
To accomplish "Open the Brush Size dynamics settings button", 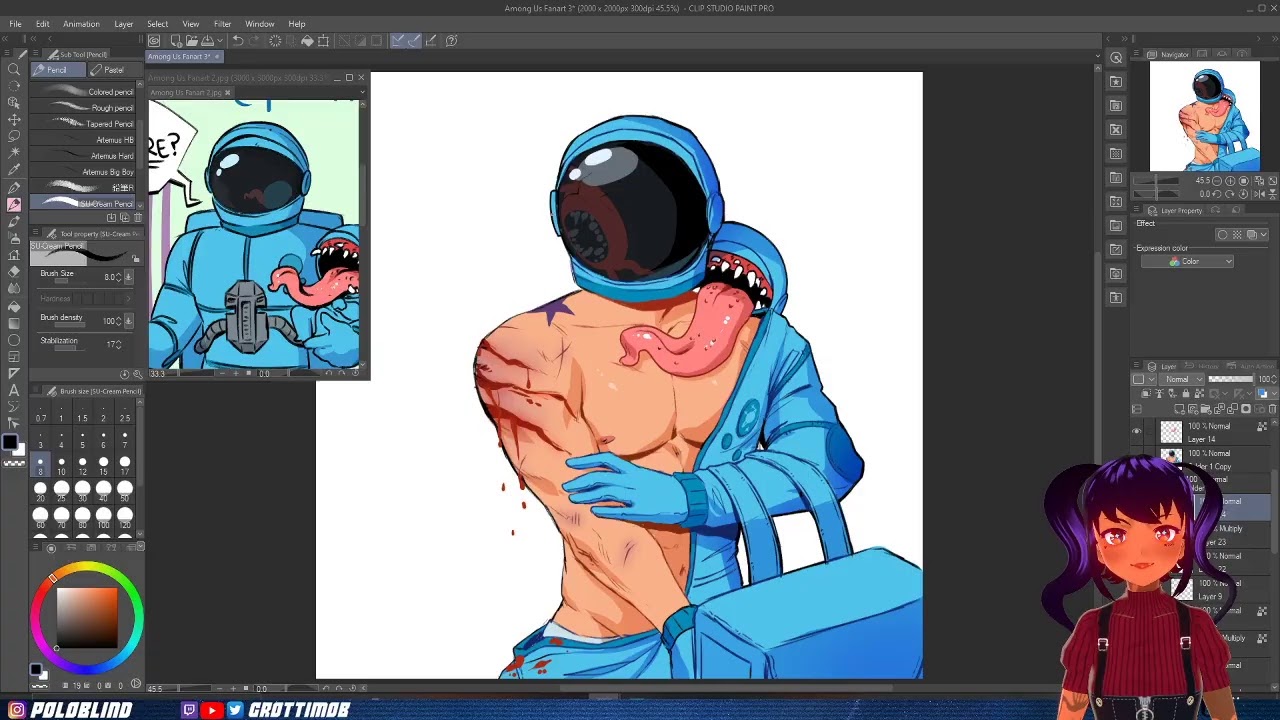I will point(128,277).
